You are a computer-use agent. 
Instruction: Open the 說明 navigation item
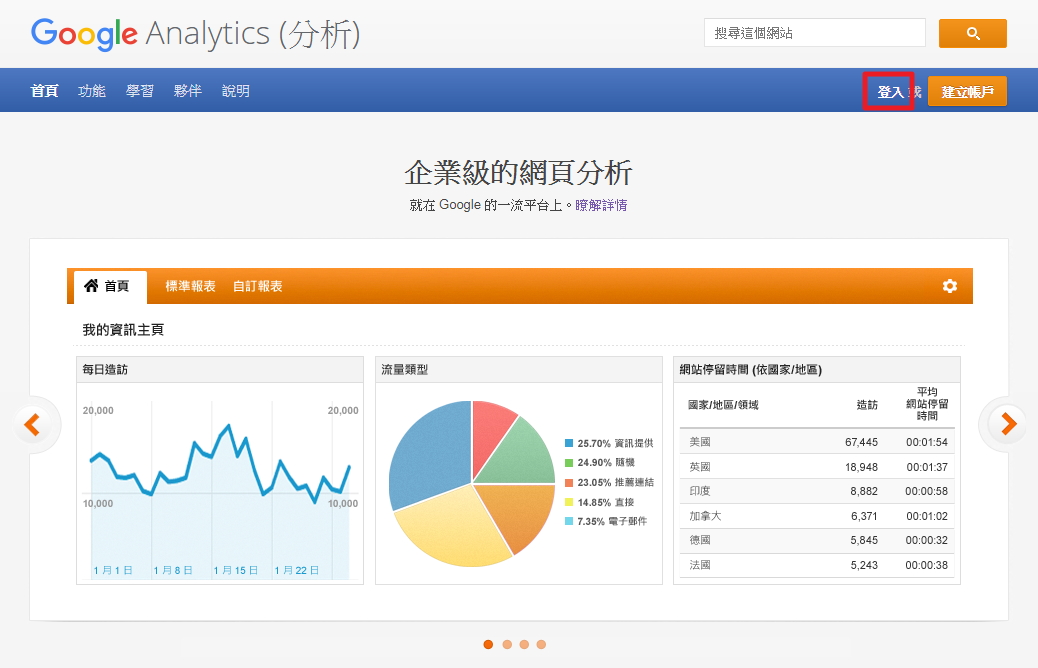coord(236,91)
